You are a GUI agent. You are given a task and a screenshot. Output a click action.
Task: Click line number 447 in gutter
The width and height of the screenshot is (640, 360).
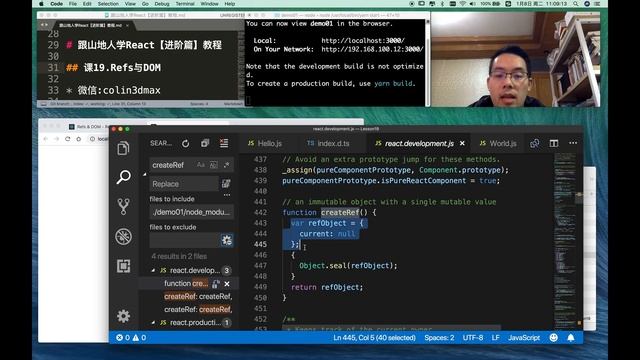coord(260,266)
